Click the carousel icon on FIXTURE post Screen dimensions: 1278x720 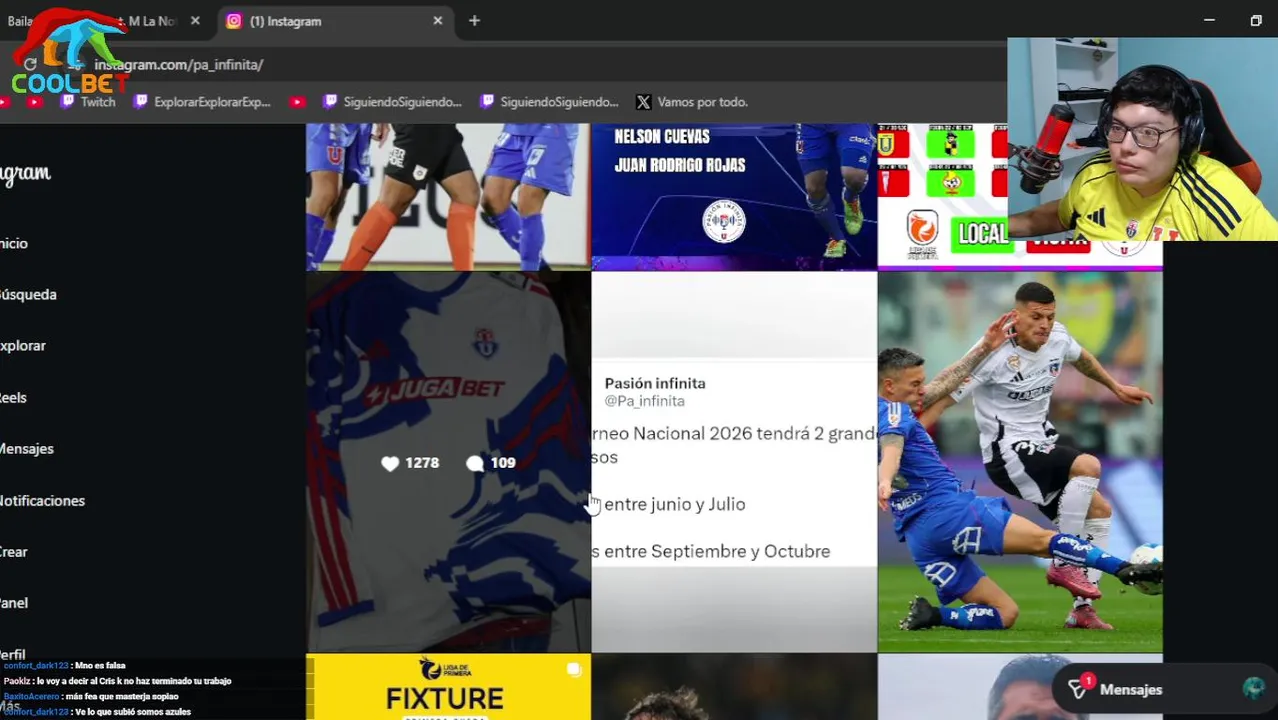pyautogui.click(x=574, y=670)
